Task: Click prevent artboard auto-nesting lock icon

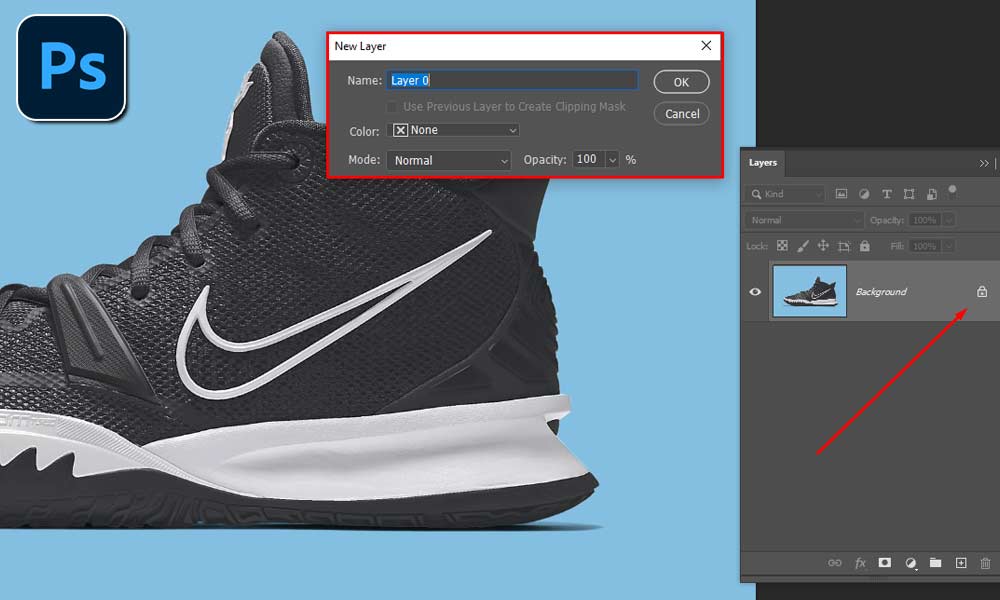Action: [x=844, y=246]
